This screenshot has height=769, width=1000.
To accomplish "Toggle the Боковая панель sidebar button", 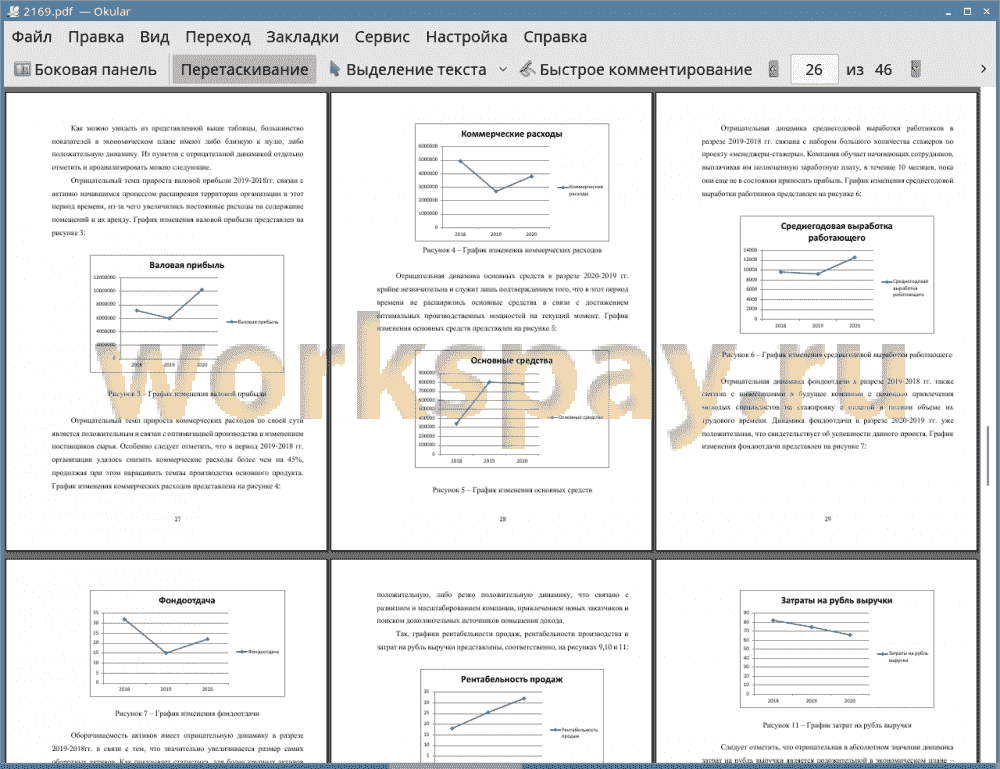I will click(85, 70).
